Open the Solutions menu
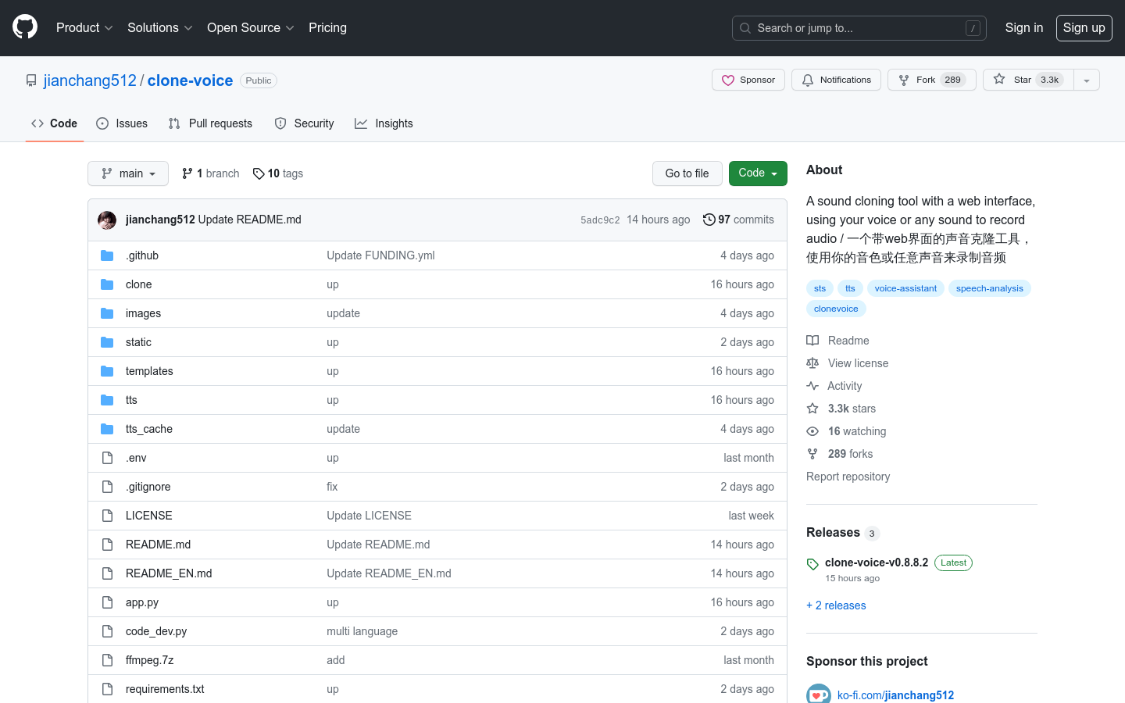Viewport: 1125px width, 703px height. tap(158, 28)
